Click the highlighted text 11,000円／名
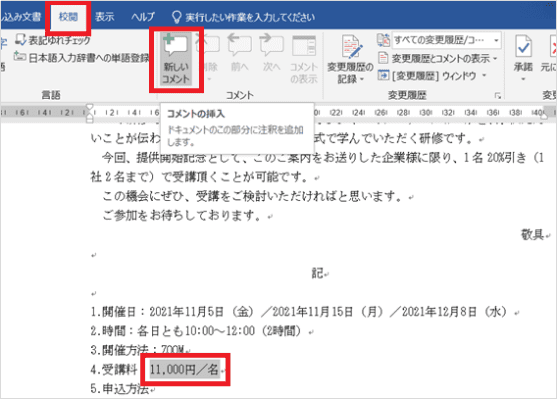Viewport: 558px width, 400px height. [x=184, y=369]
